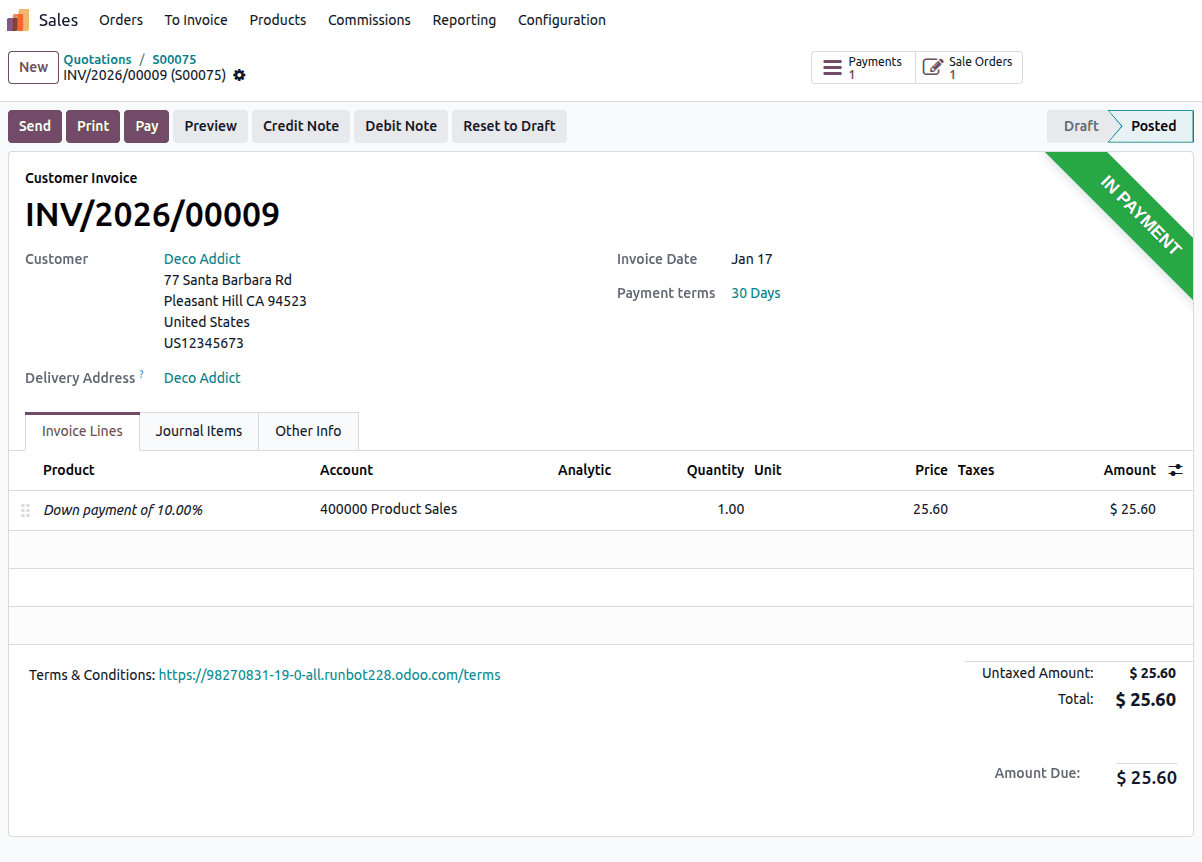
Task: Open the actions gear icon beside the breadcrumb
Action: tap(239, 75)
